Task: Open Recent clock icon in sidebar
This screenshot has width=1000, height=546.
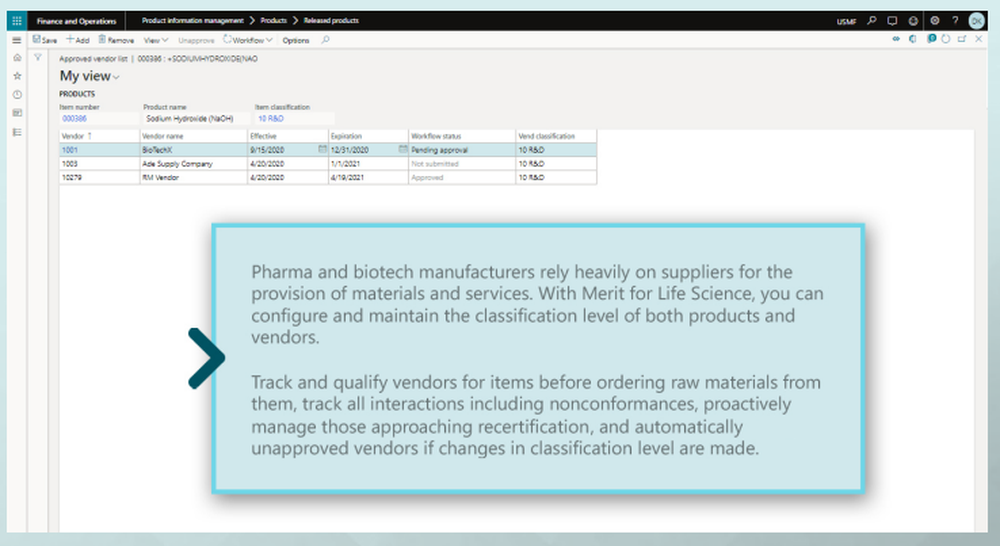Action: coord(17,94)
